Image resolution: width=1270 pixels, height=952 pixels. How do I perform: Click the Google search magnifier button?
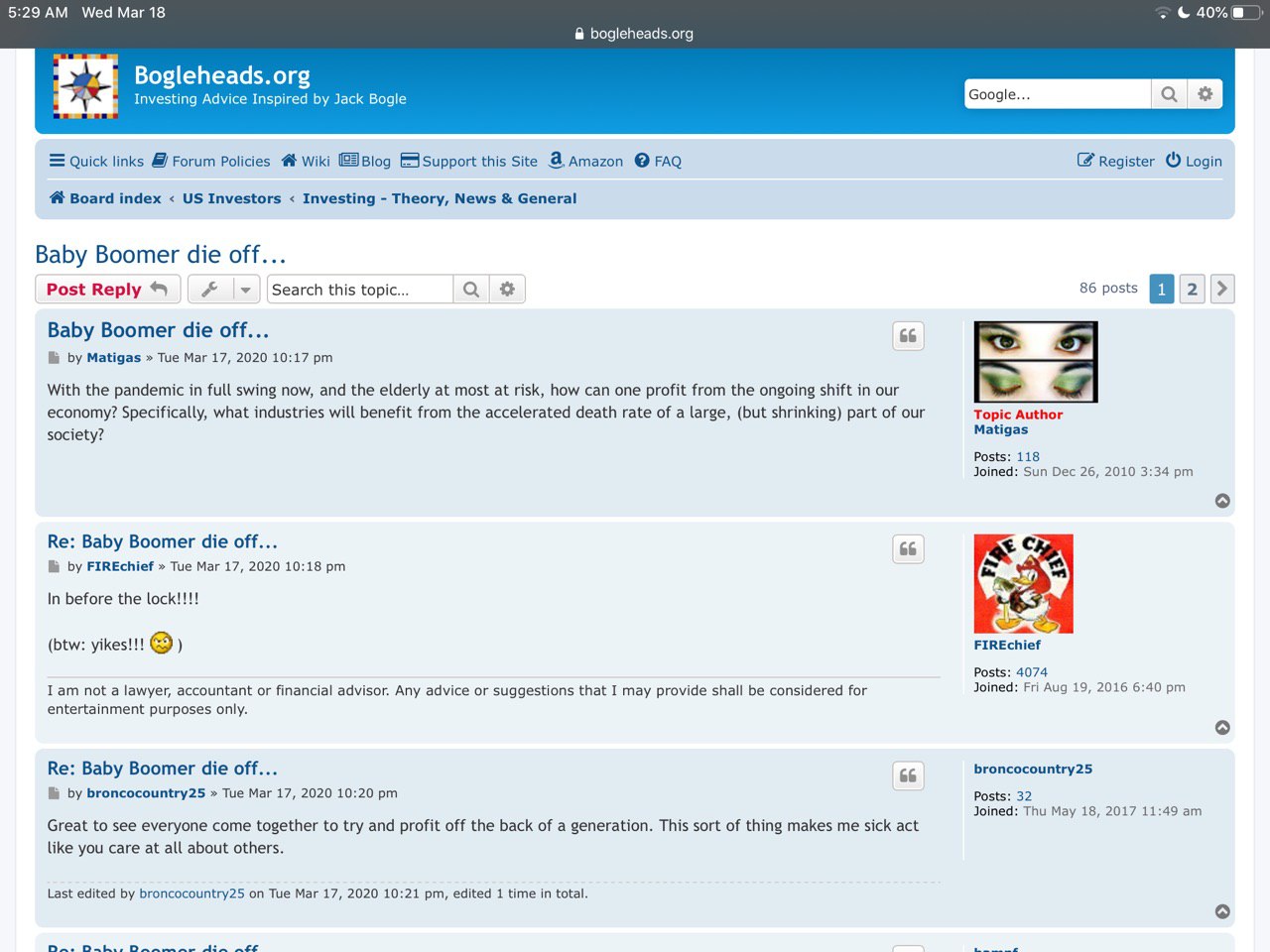click(x=1169, y=94)
